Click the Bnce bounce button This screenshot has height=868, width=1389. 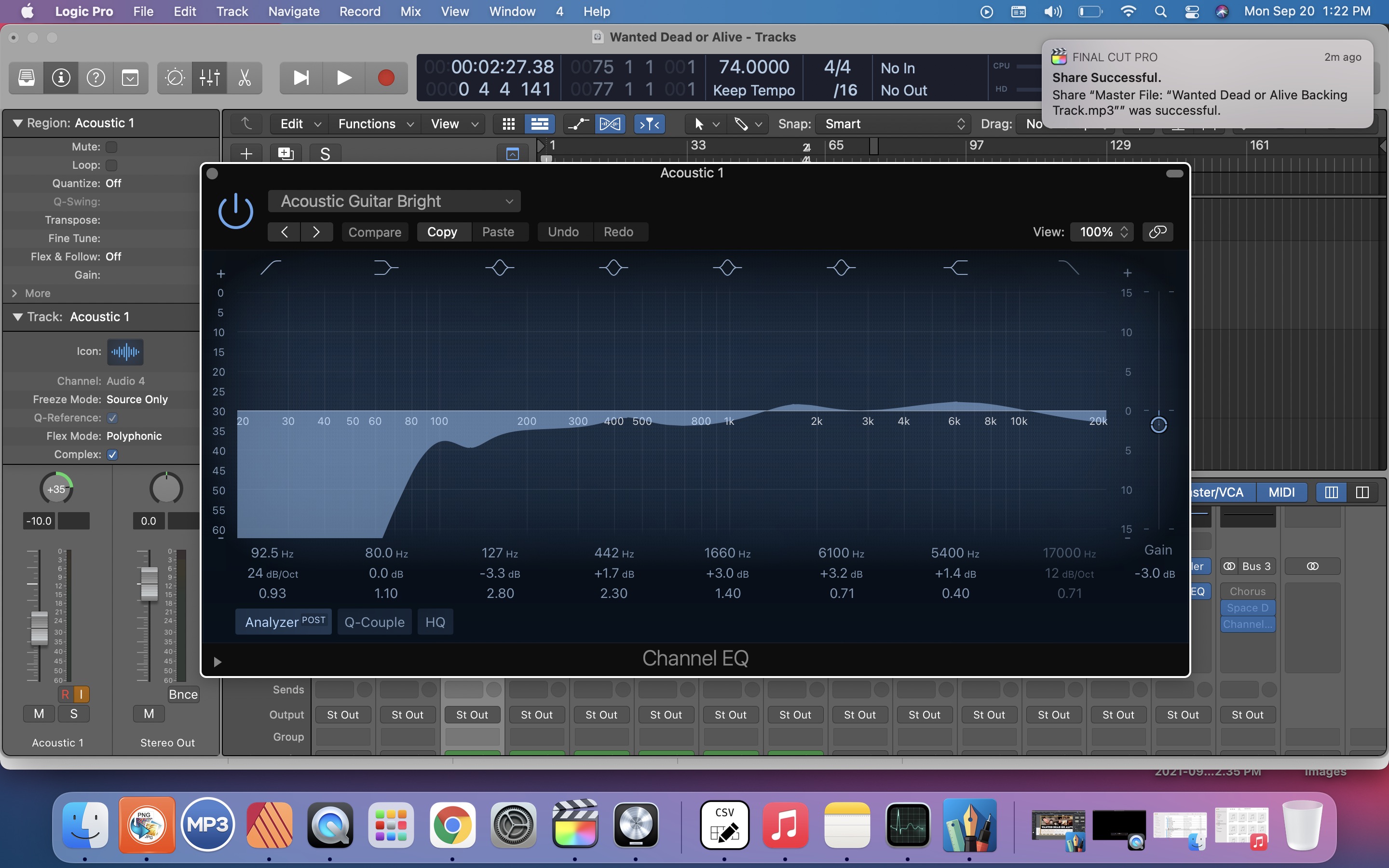183,694
